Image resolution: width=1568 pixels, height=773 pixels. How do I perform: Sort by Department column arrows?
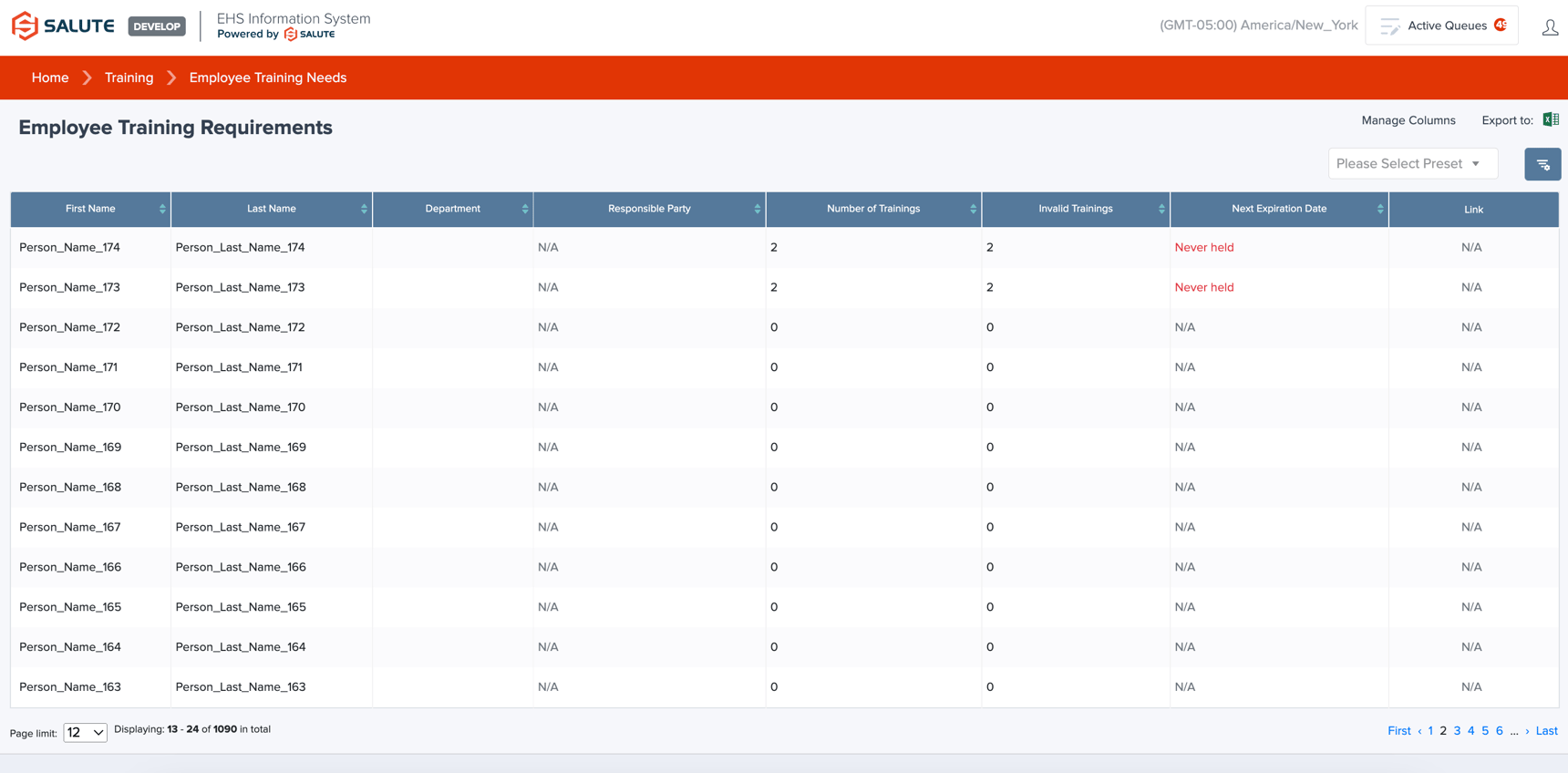[x=525, y=209]
